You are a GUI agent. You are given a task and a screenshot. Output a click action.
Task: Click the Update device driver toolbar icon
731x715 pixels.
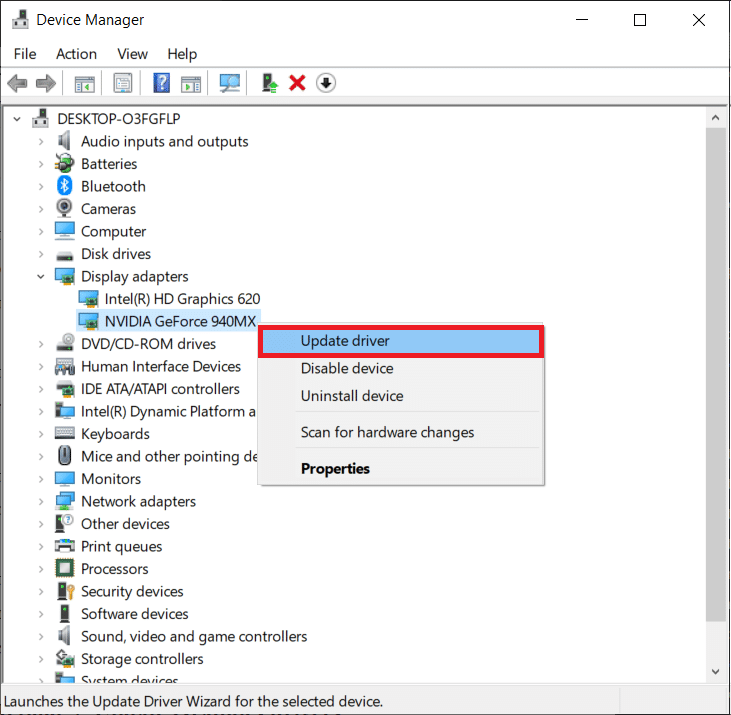269,83
